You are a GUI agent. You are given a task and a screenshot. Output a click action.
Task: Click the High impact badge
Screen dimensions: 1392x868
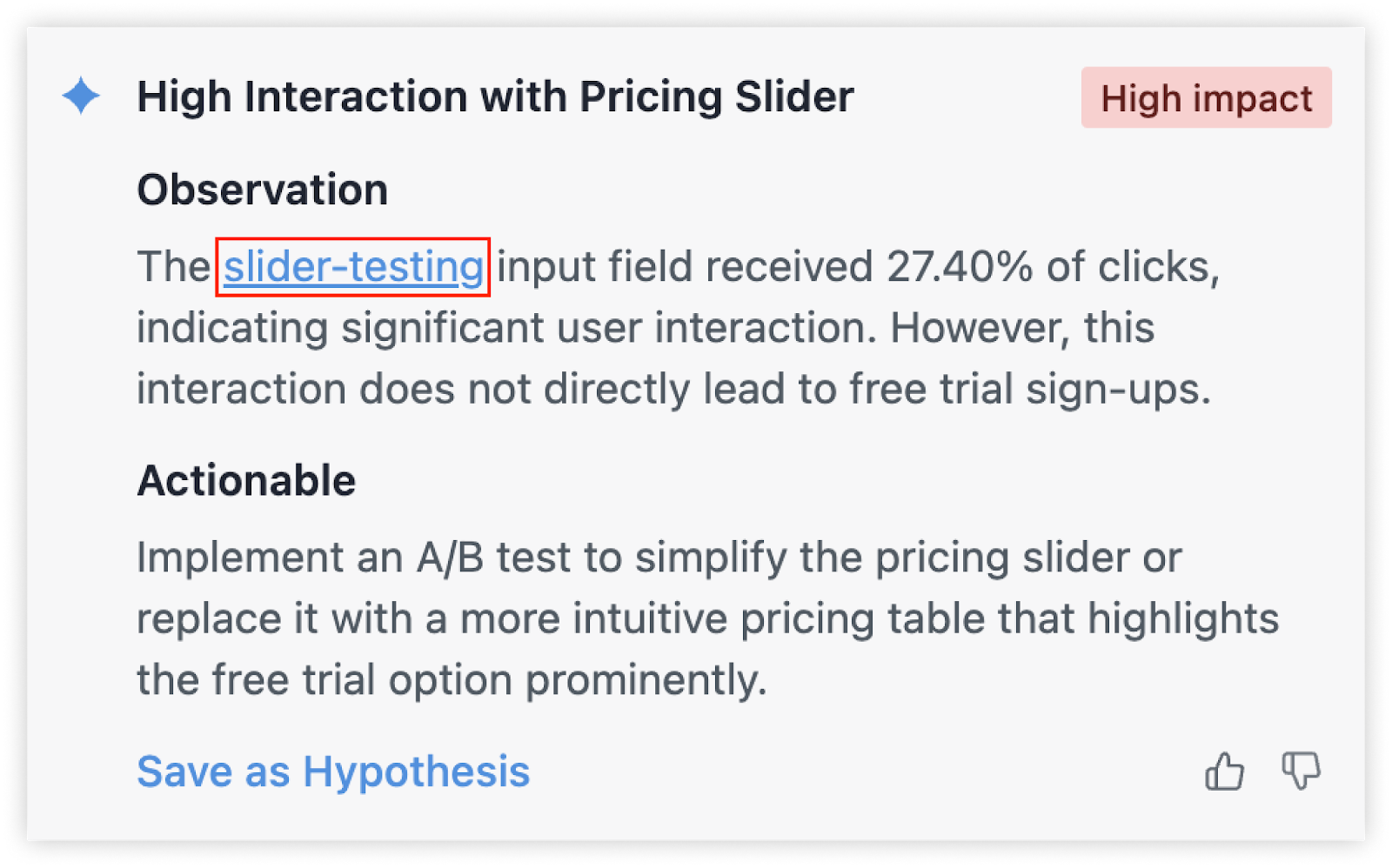(x=1206, y=97)
